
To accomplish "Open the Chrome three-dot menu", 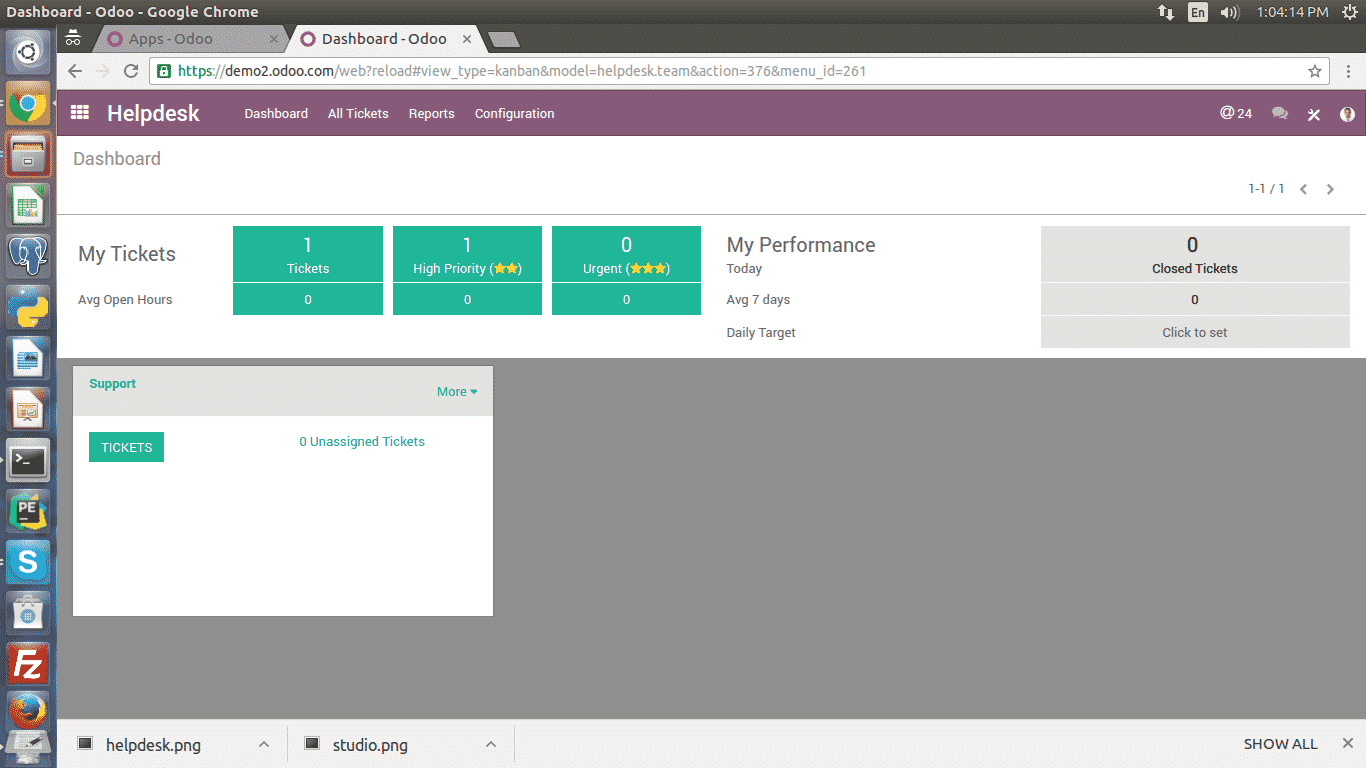I will pyautogui.click(x=1346, y=71).
